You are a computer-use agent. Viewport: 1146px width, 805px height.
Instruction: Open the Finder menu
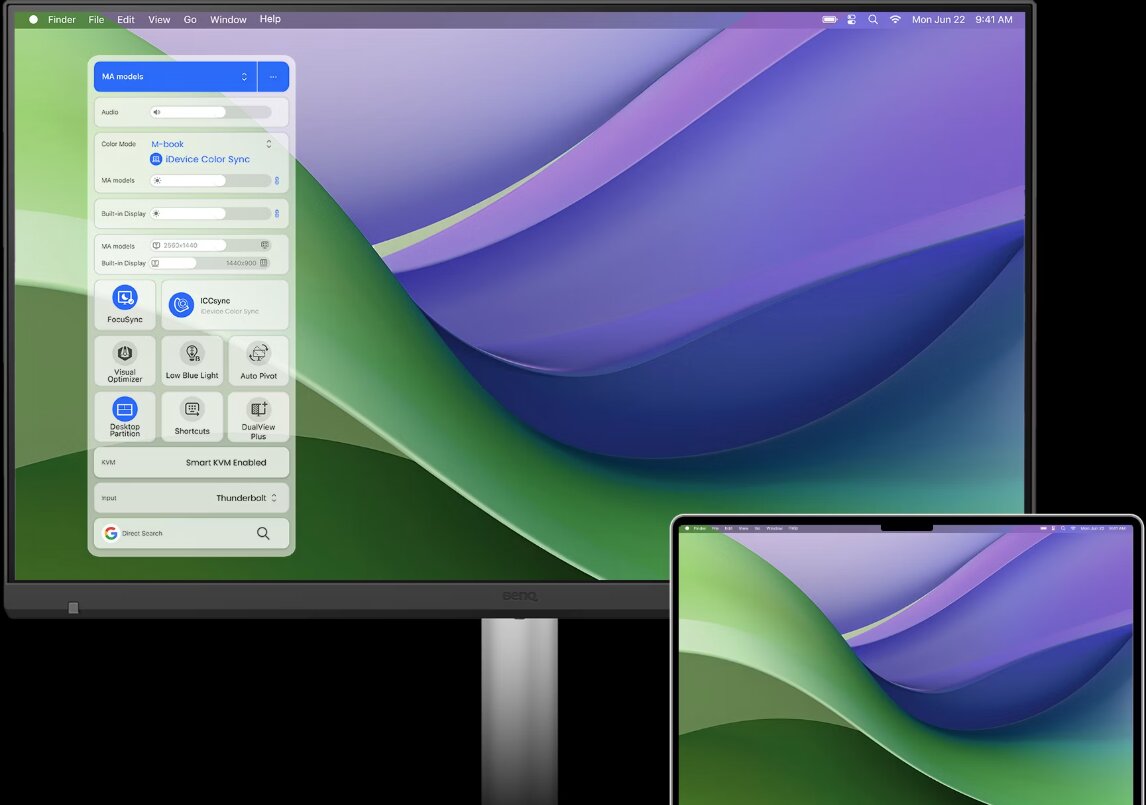point(62,20)
